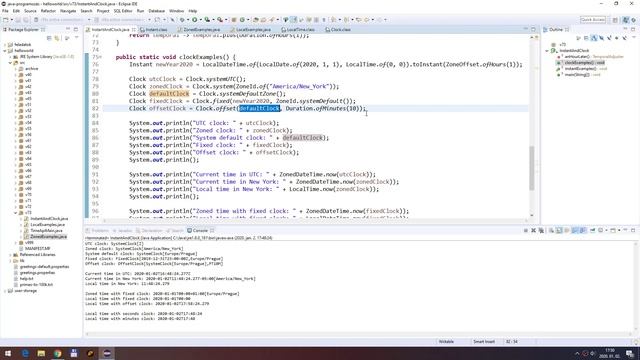Click the Eclipse taskbar icon
This screenshot has width=640, height=360.
click(x=107, y=353)
